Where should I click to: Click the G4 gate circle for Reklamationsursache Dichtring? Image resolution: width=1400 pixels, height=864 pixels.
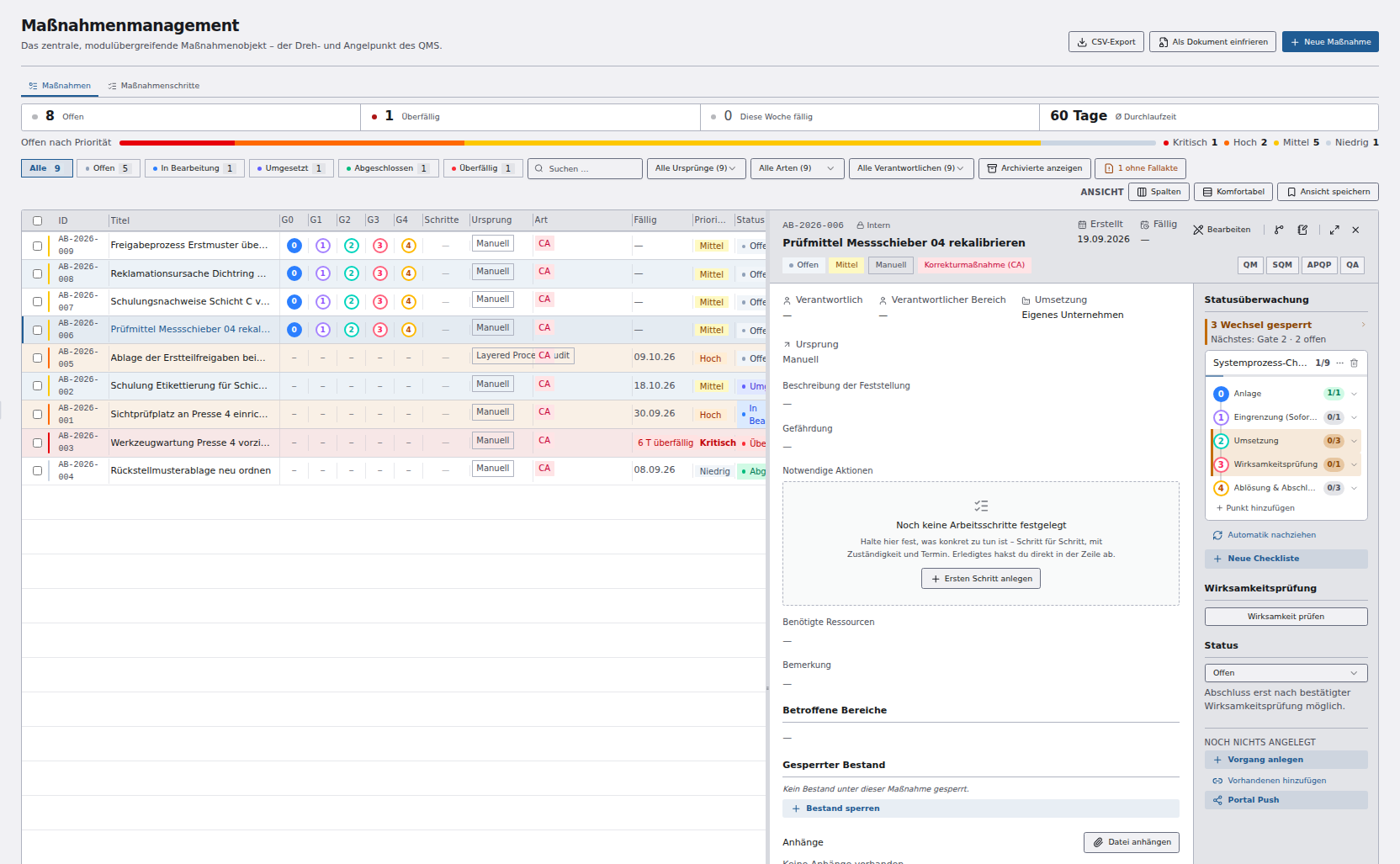(409, 273)
